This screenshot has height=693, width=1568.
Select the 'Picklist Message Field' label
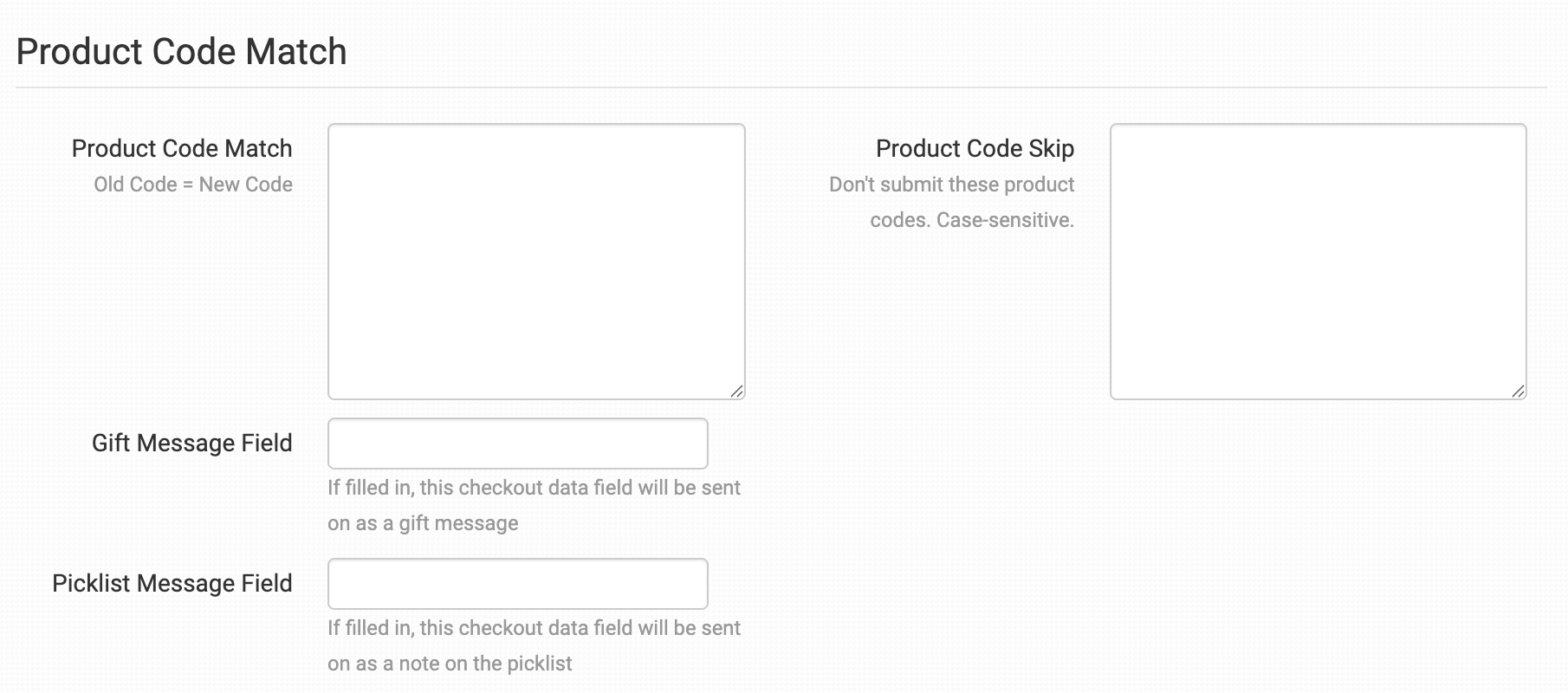172,584
